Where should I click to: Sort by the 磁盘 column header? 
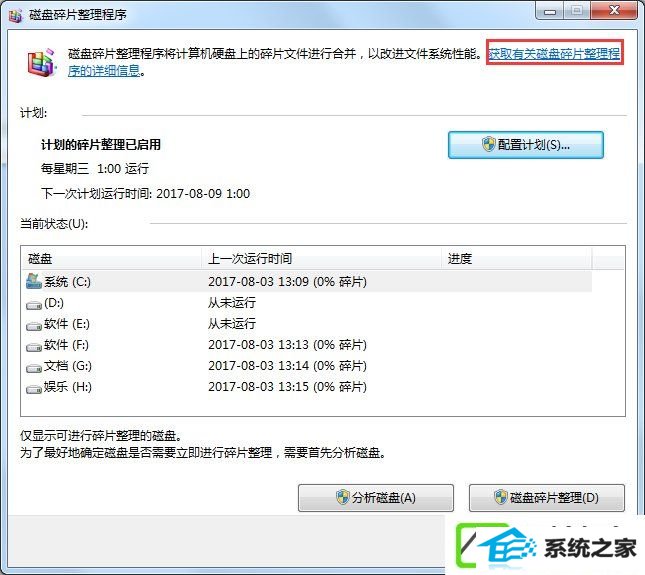(x=111, y=258)
